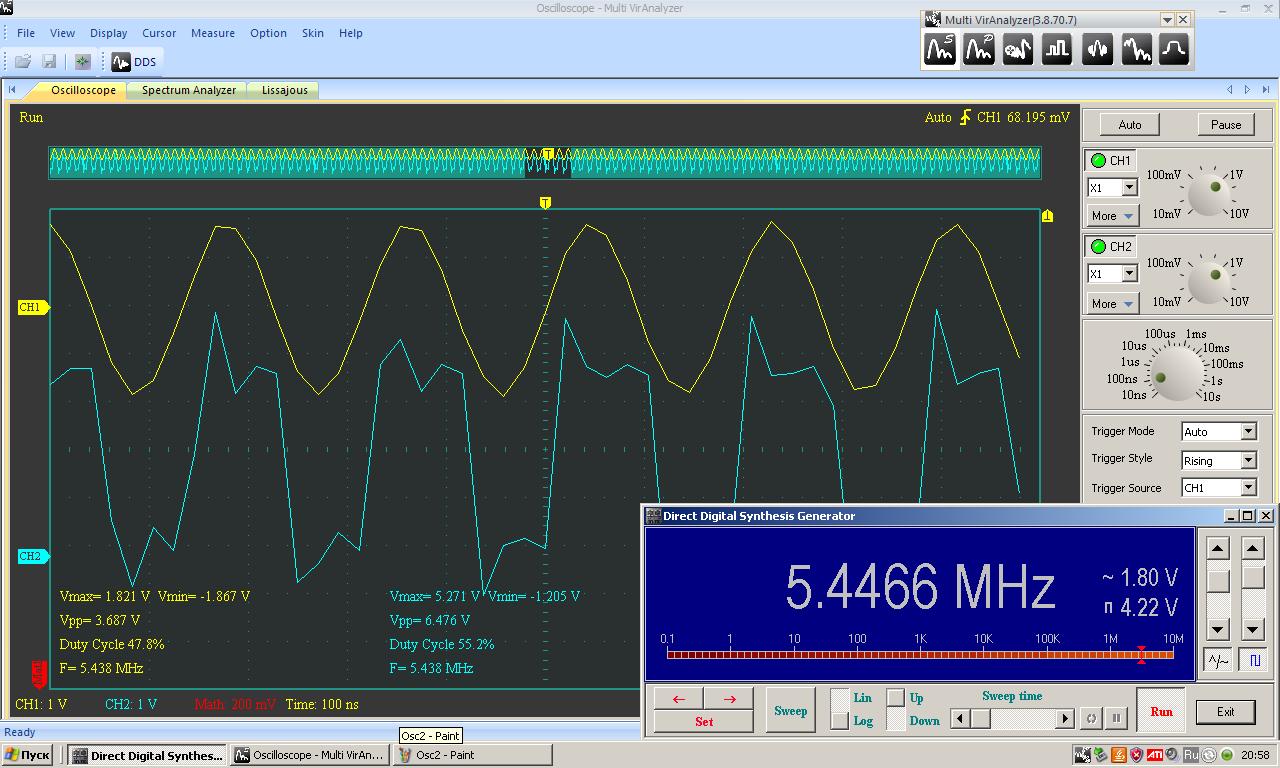Expand the CH1 probe X1 dropdown
The width and height of the screenshot is (1280, 768).
[1129, 188]
